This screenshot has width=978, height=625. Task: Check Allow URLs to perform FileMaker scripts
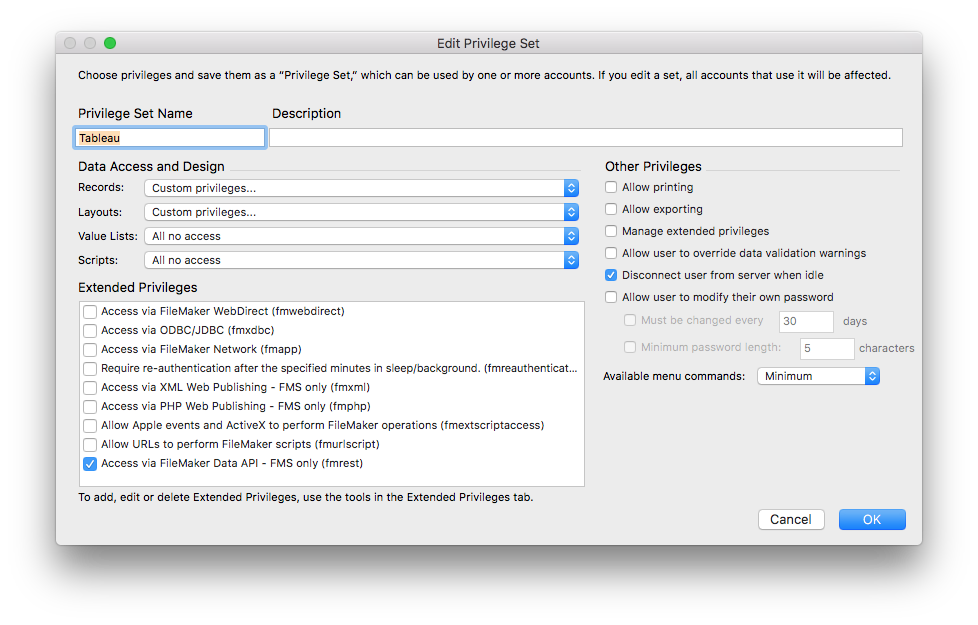90,445
